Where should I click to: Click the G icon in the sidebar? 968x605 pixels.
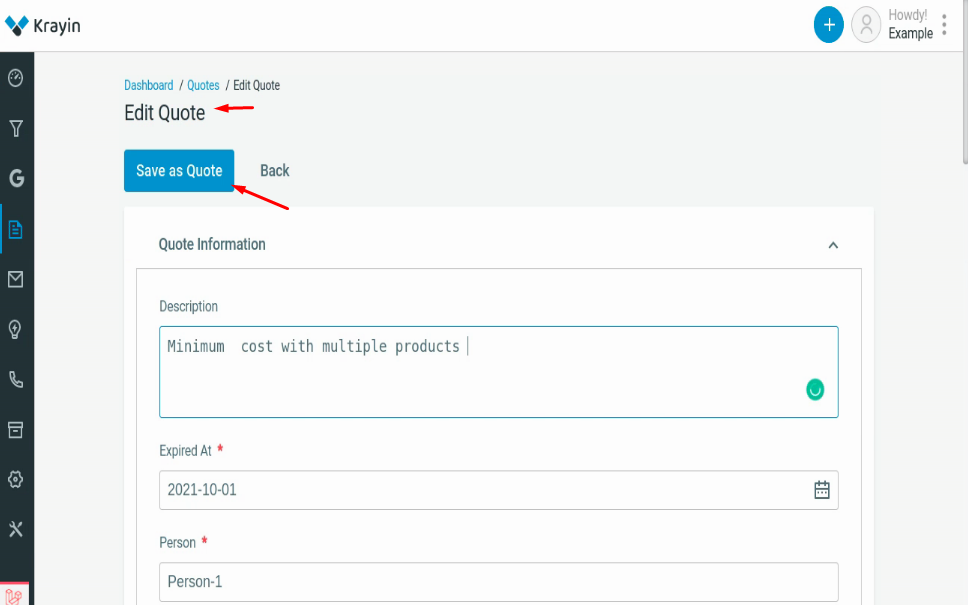(16, 177)
